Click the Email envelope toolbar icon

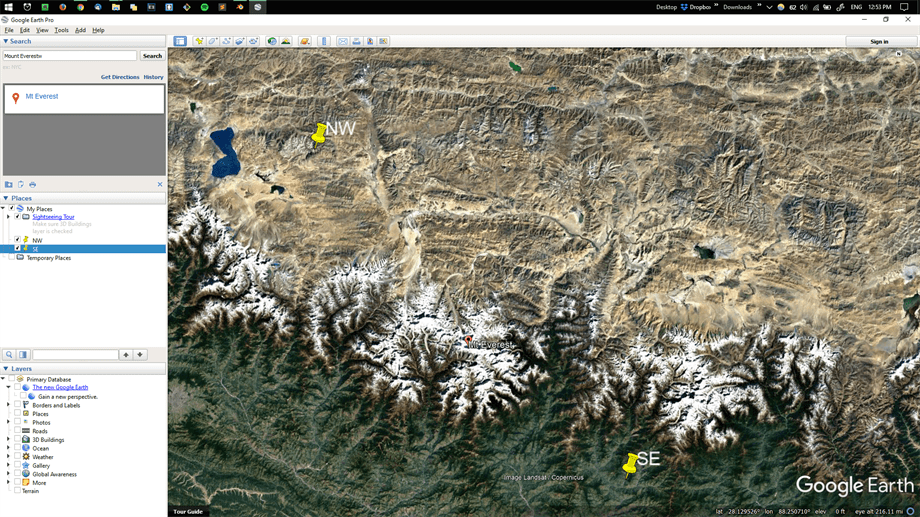[x=343, y=41]
